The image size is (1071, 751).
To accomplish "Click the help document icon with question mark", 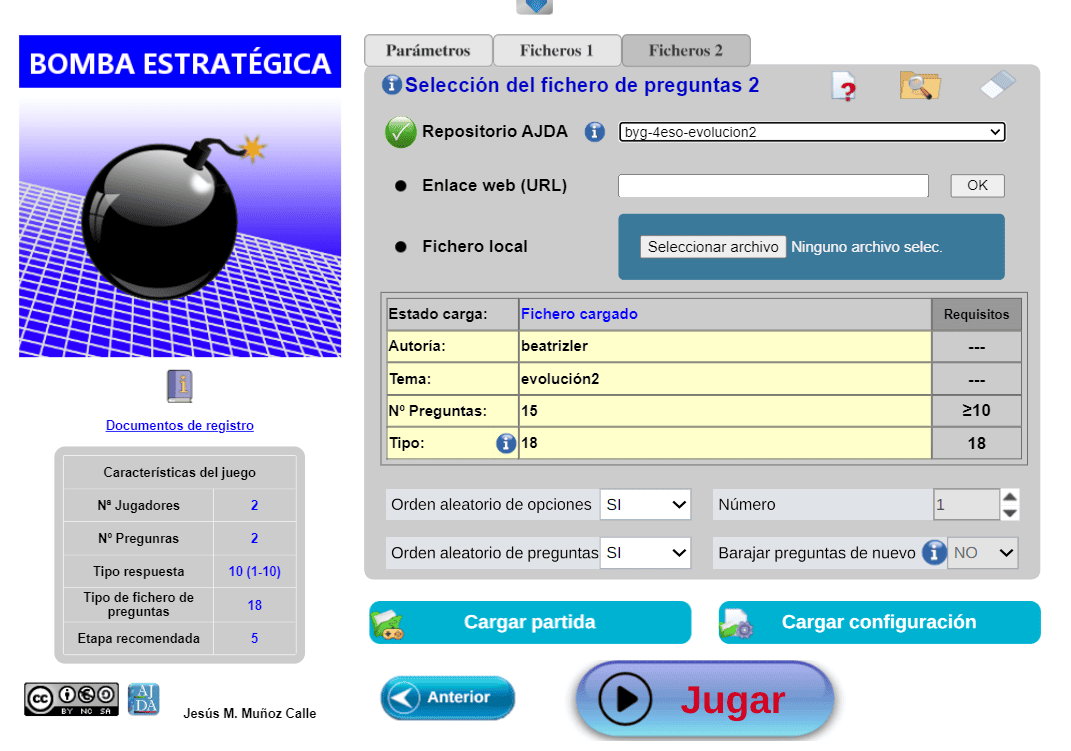I will point(845,87).
